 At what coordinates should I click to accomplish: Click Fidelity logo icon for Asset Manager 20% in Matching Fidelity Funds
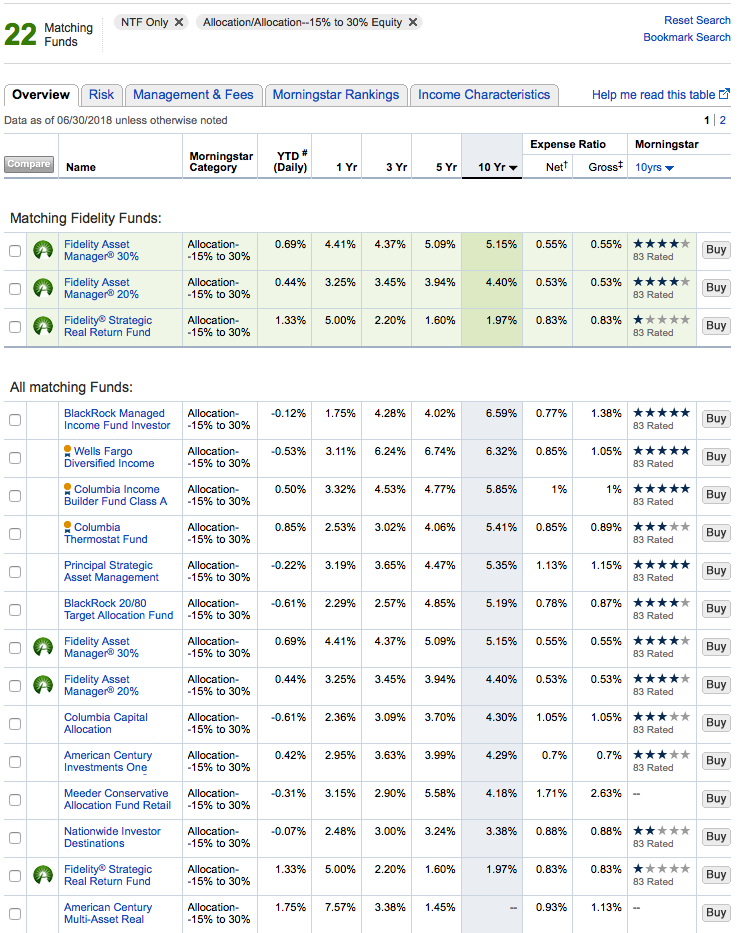[43, 288]
